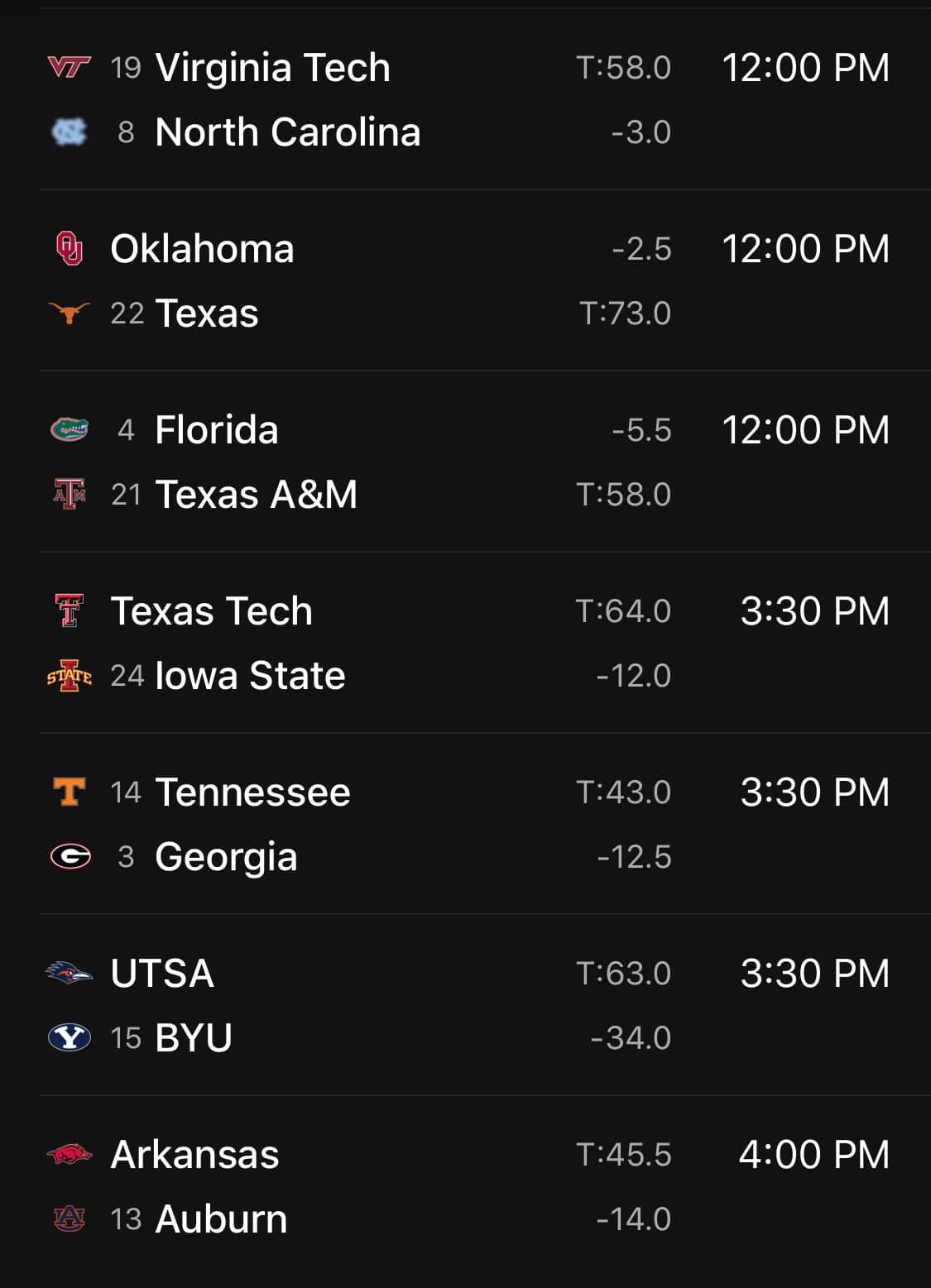
Task: Tap the Texas A&M logo
Action: pos(70,494)
